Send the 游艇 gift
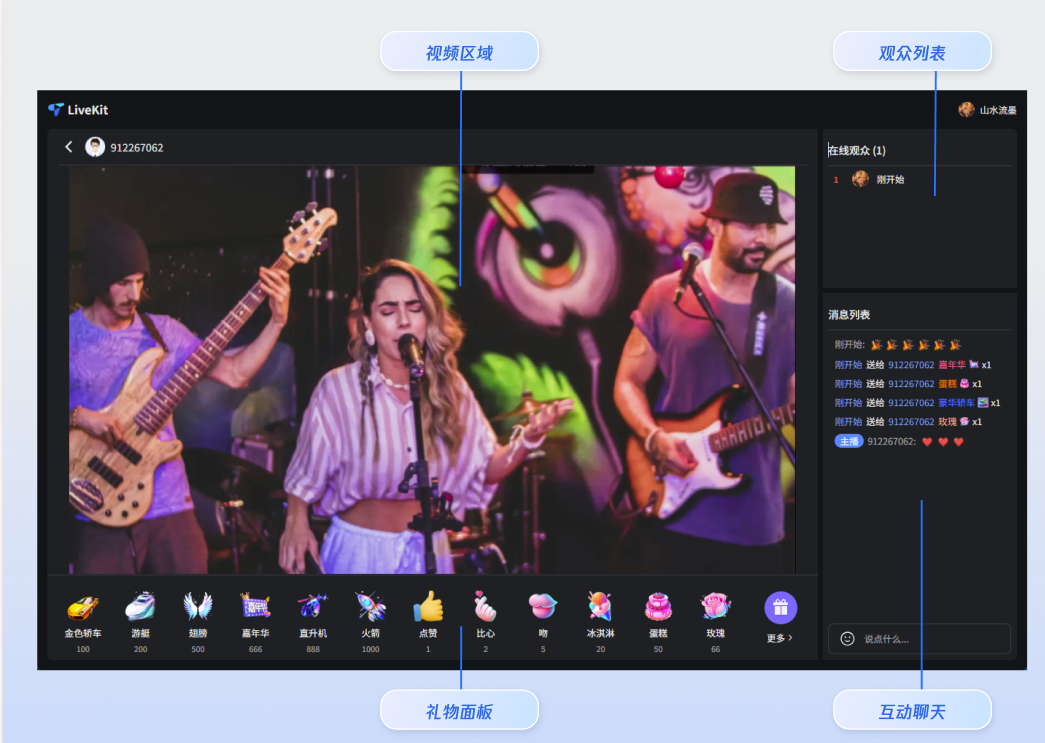Viewport: 1045px width, 743px height. click(141, 622)
